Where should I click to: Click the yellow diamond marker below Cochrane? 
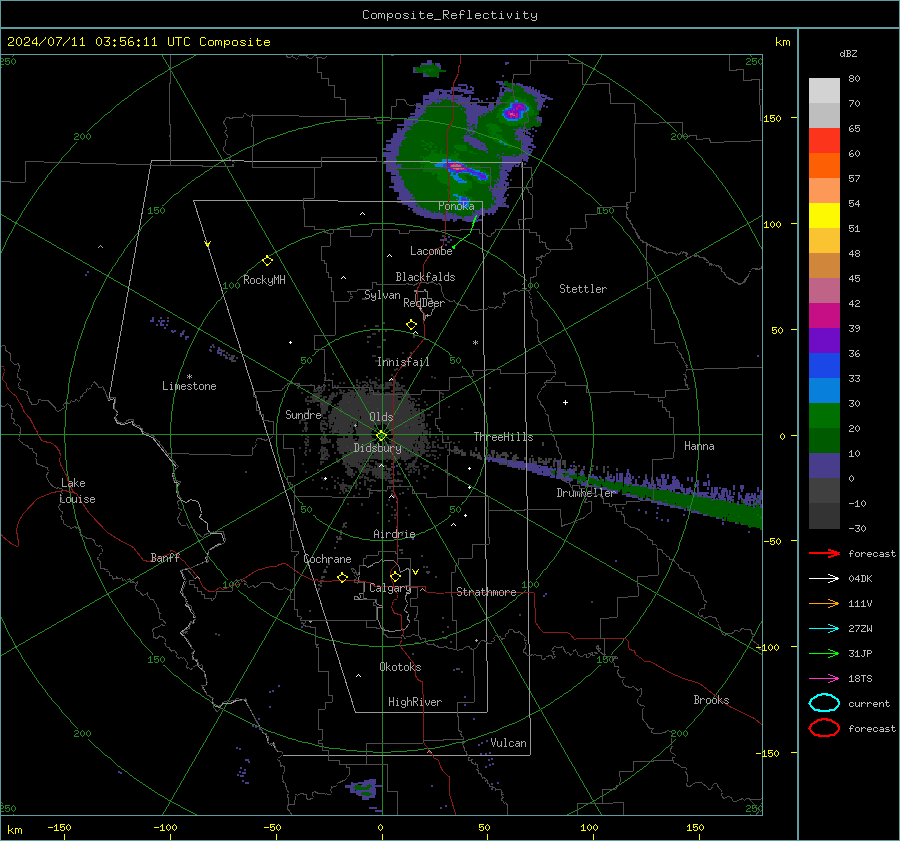tap(343, 577)
